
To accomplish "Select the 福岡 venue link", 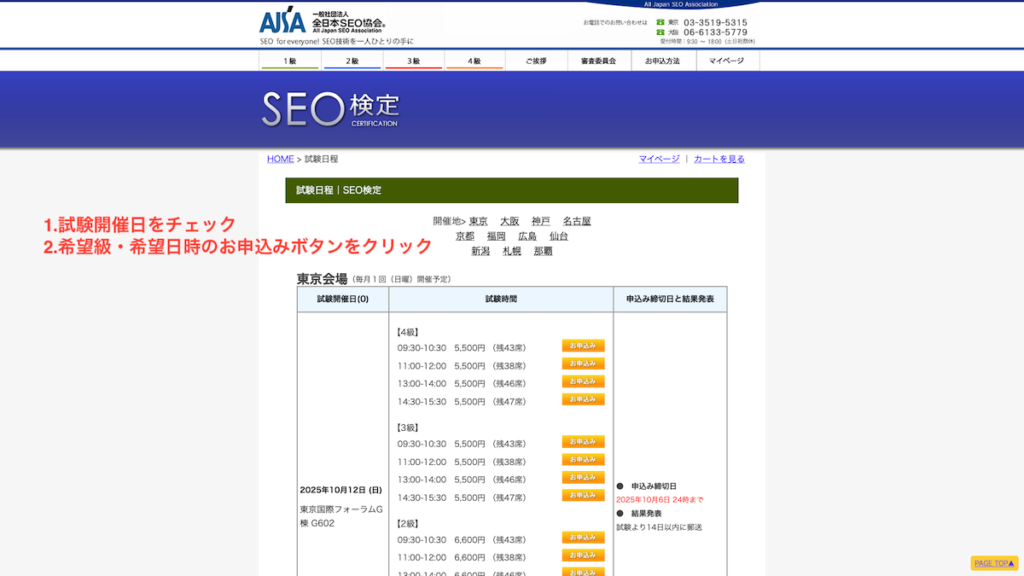I will pos(495,236).
